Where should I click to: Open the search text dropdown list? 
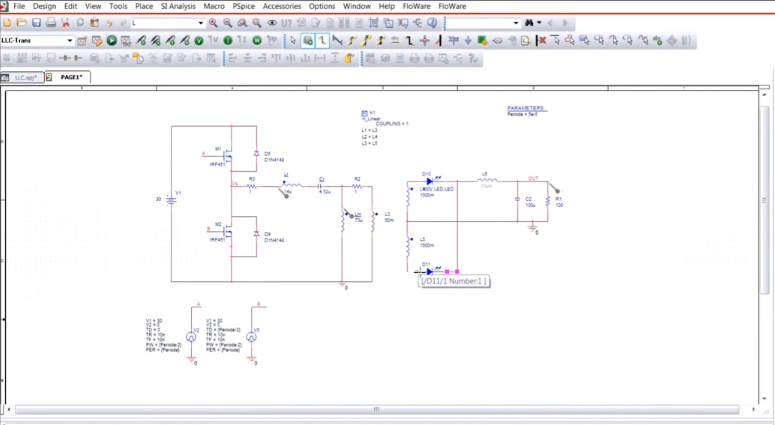click(x=516, y=23)
